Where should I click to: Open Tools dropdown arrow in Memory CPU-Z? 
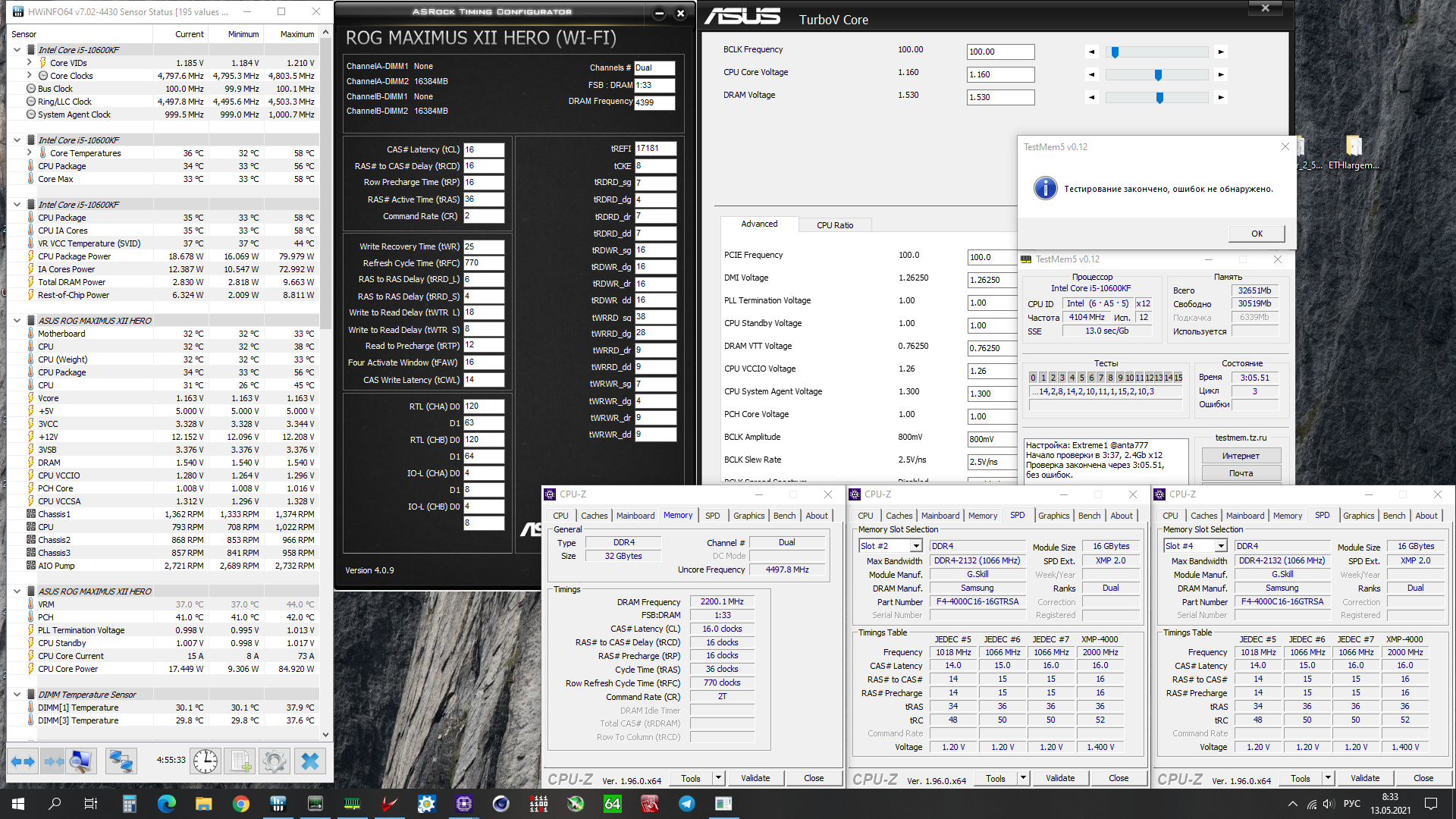point(718,778)
